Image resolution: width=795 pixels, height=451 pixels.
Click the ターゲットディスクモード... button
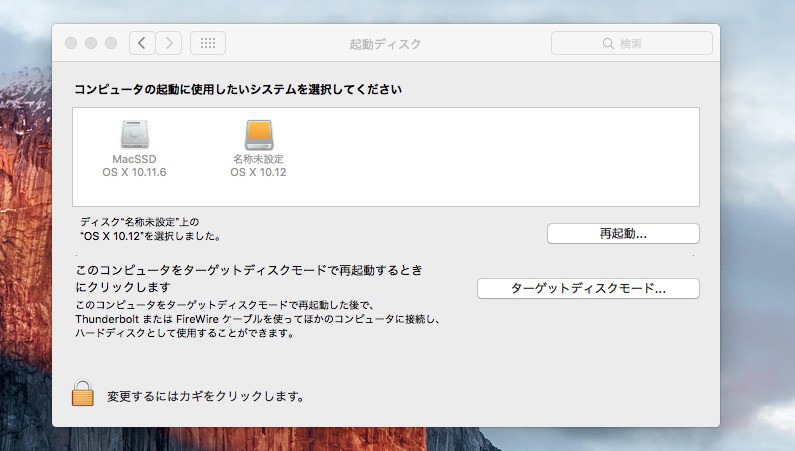coord(588,288)
